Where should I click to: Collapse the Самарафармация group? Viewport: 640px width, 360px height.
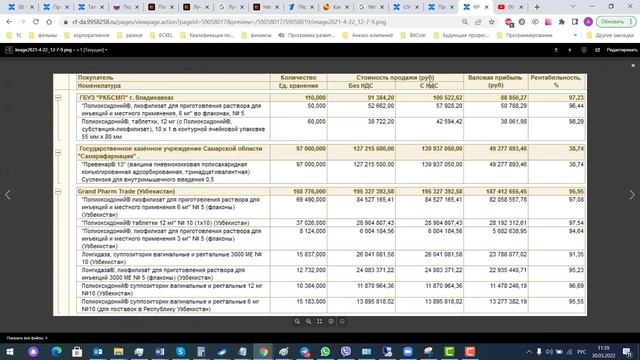pos(58,153)
